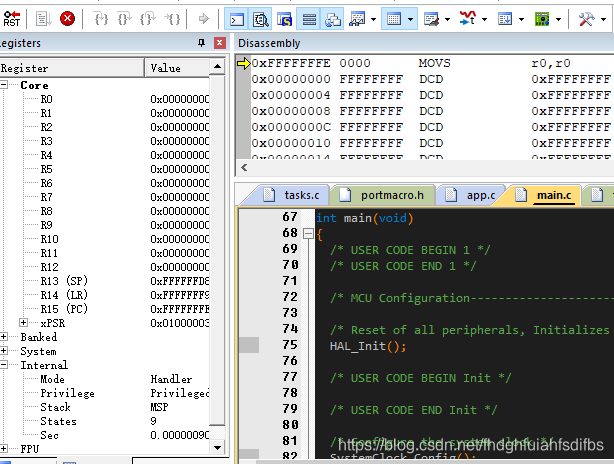Click the greyed Run icon beside RST

point(43,19)
